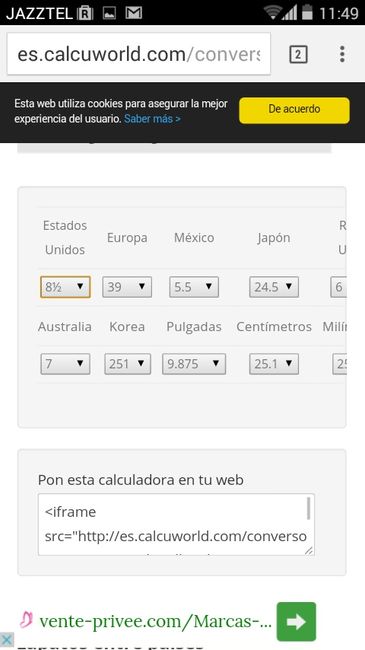
Task: Tap the Korea column label
Action: (127, 327)
